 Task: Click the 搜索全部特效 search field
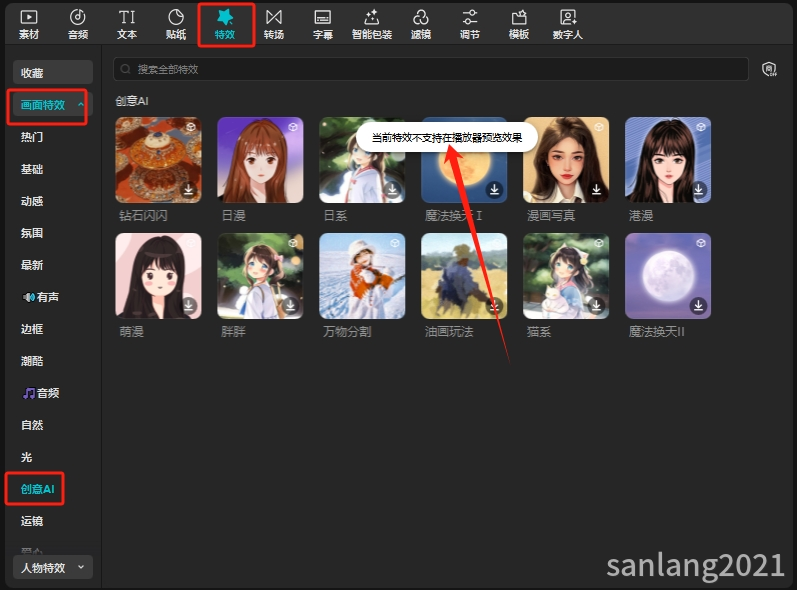[x=430, y=69]
